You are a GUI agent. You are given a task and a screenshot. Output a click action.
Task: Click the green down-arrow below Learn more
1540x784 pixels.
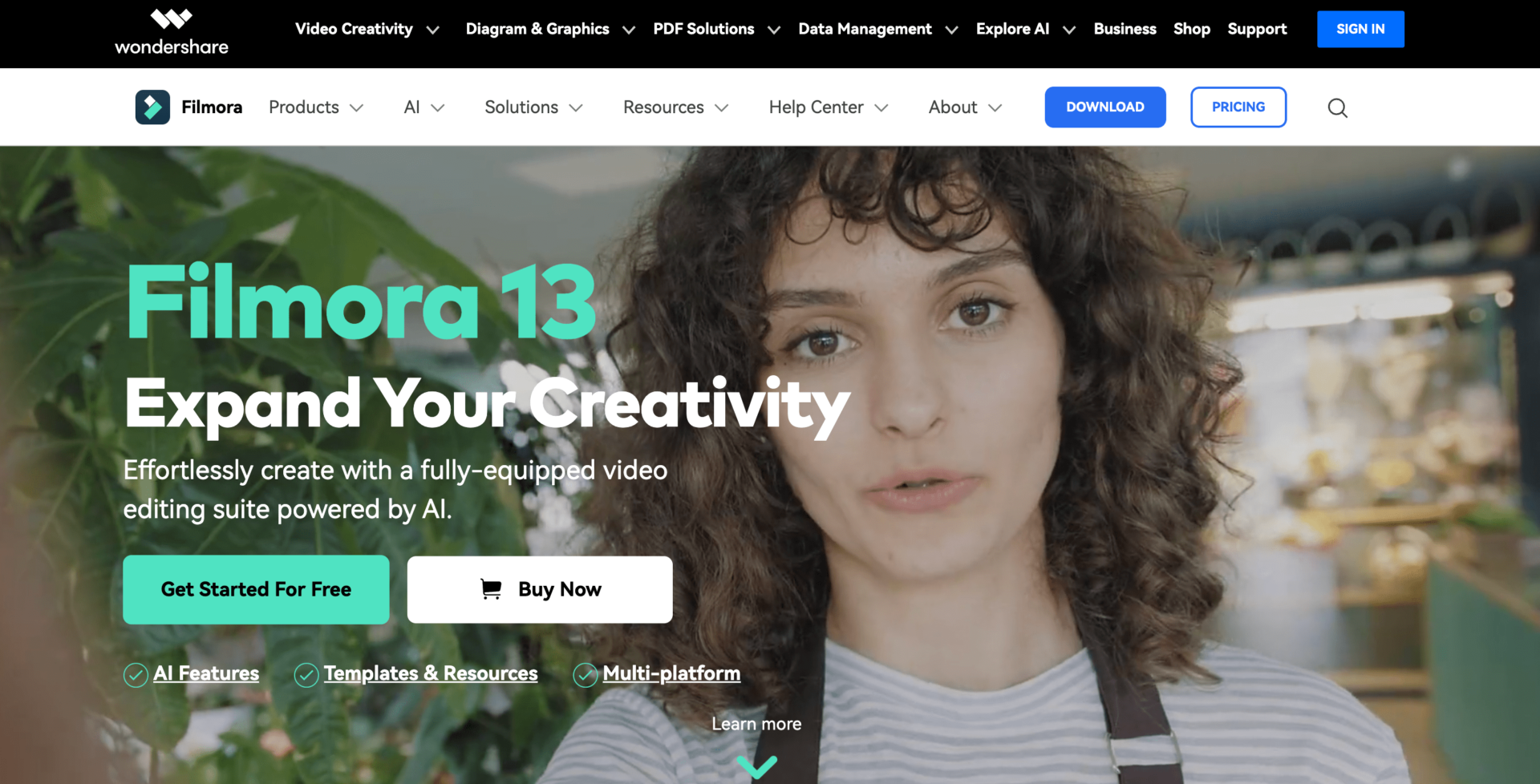click(x=756, y=766)
